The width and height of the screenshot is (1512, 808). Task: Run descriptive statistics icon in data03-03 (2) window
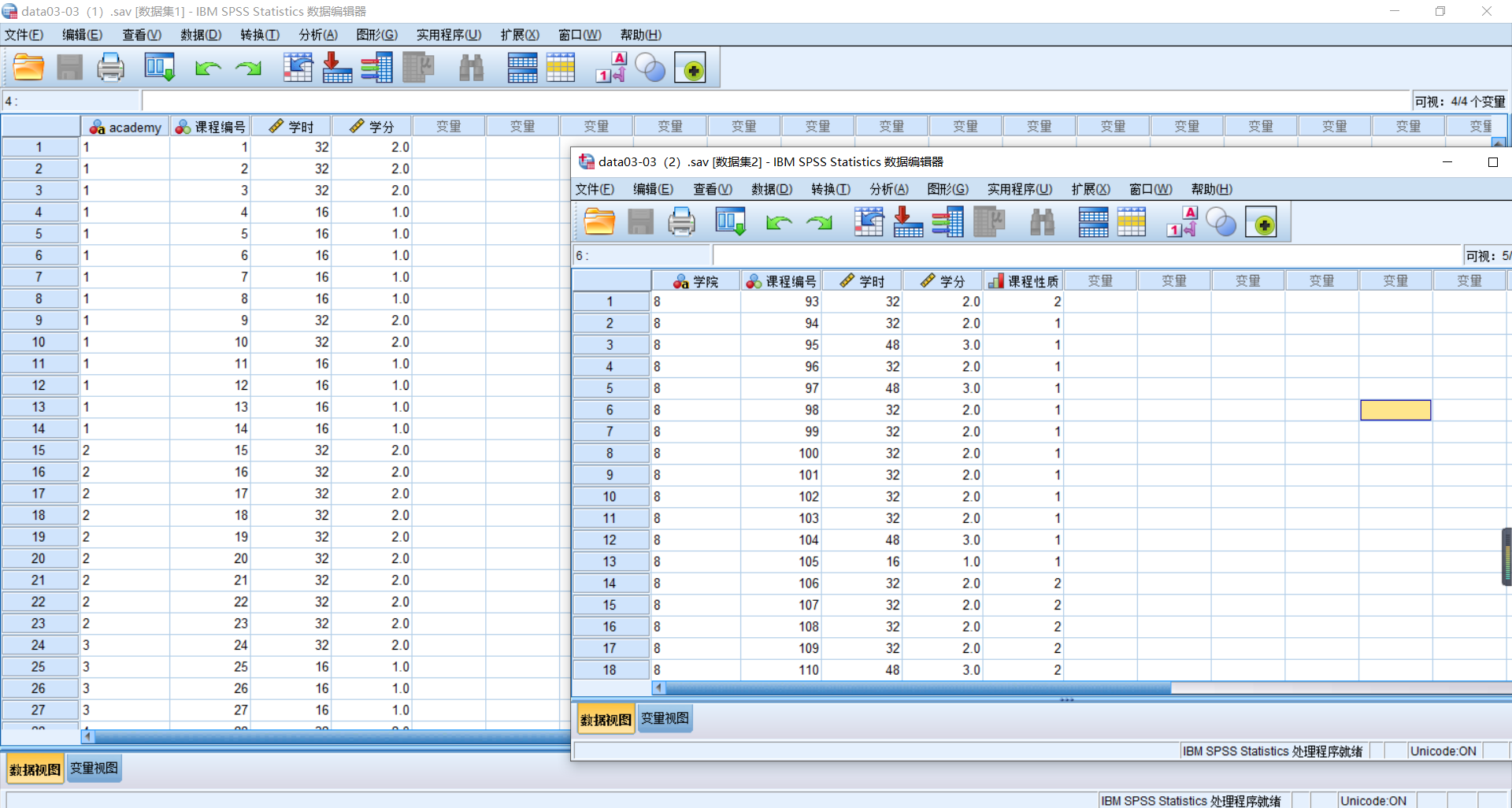(989, 222)
